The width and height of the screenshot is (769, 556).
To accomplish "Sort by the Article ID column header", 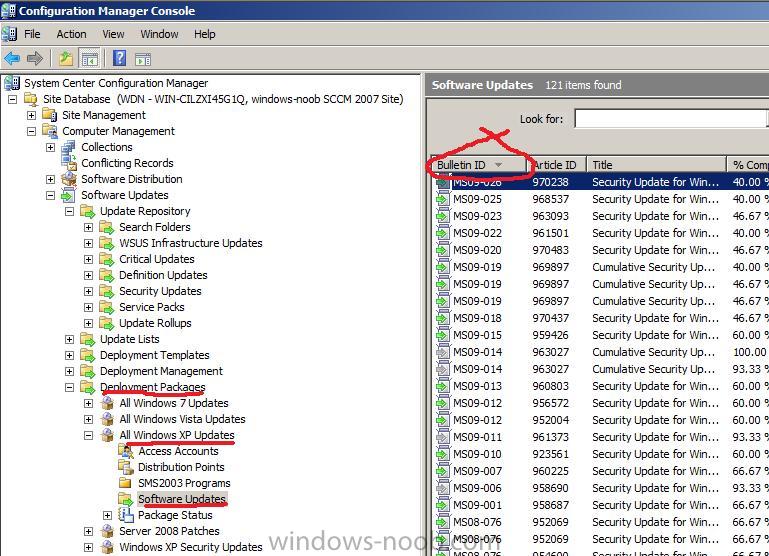I will [x=557, y=165].
